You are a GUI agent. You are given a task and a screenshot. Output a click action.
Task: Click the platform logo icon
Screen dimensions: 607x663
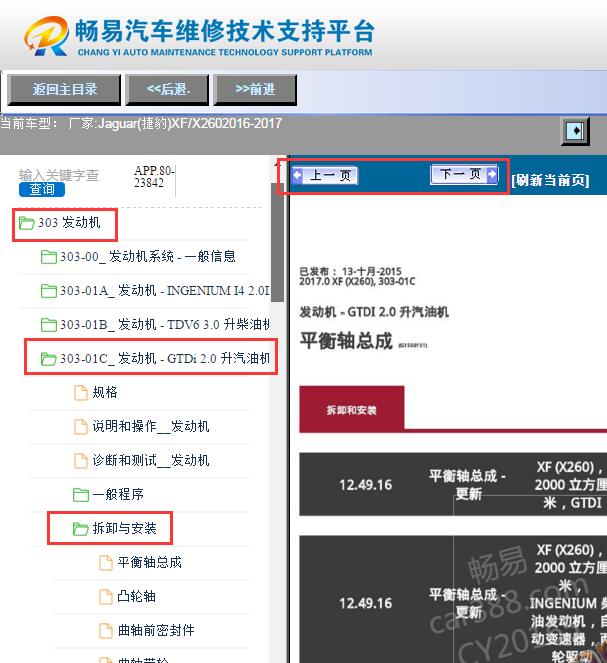(46, 36)
